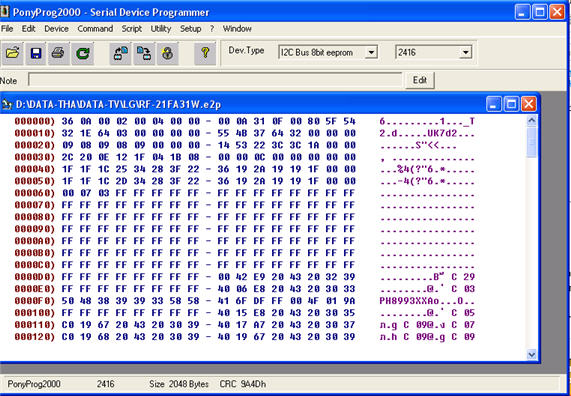This screenshot has width=571, height=396.
Task: Select address 000120) row label
Action: (x=35, y=337)
